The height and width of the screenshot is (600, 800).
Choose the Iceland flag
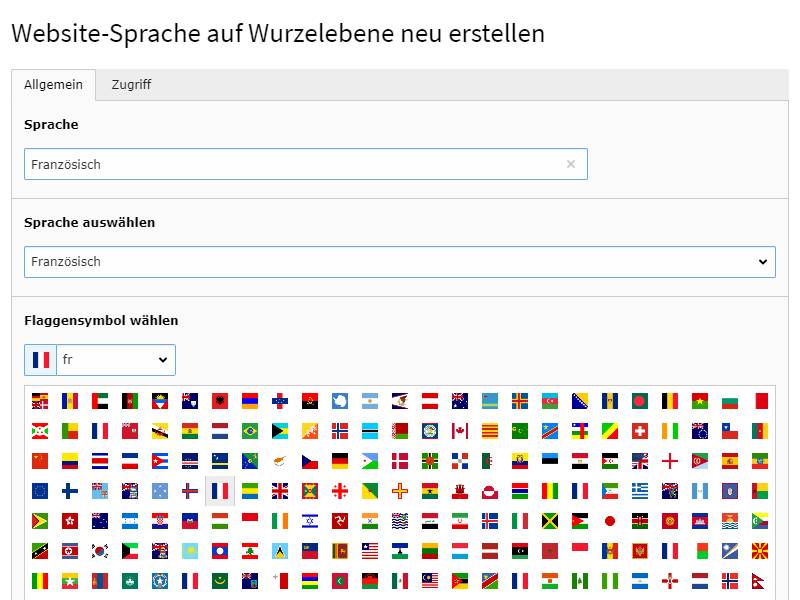490,521
